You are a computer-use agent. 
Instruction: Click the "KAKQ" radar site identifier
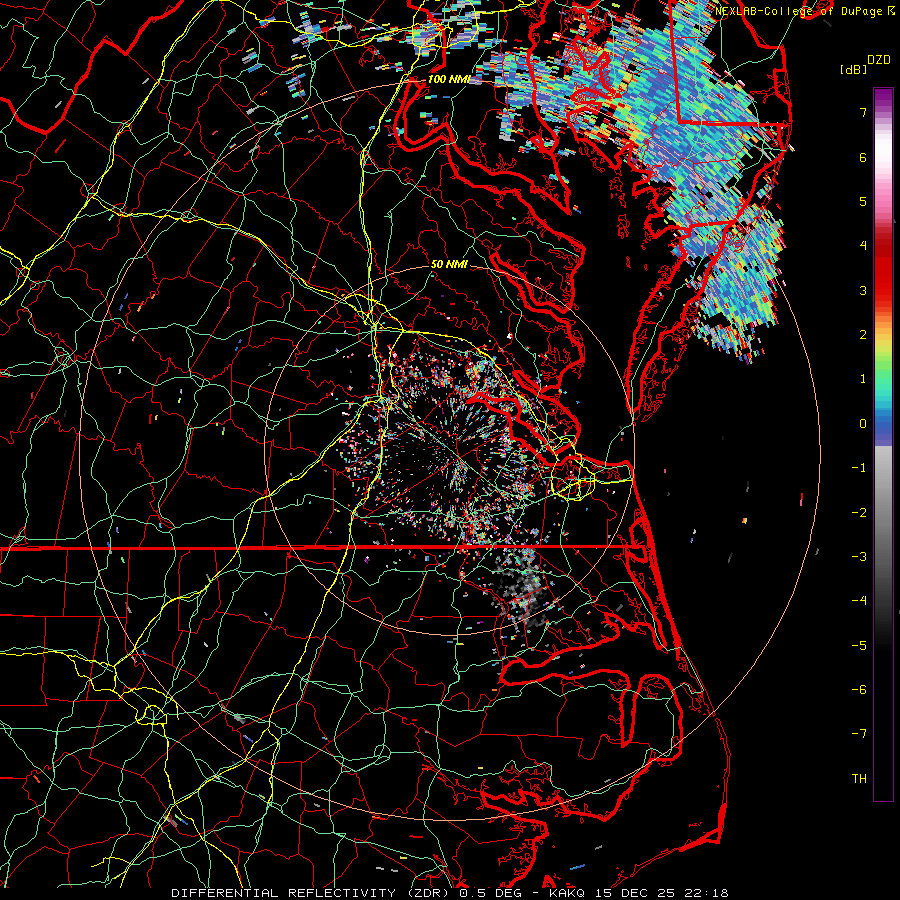coord(567,893)
